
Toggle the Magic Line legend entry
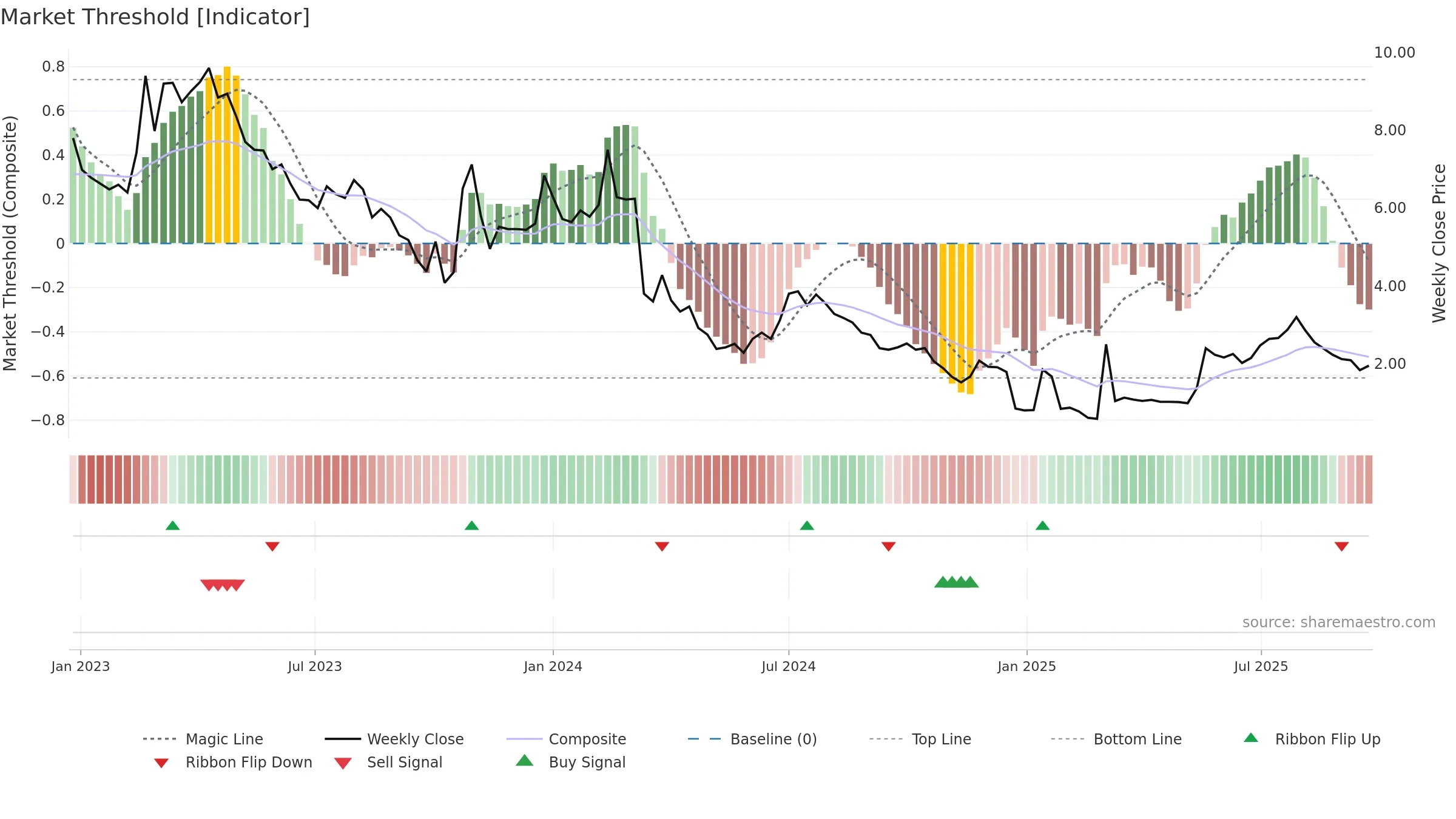(x=203, y=739)
